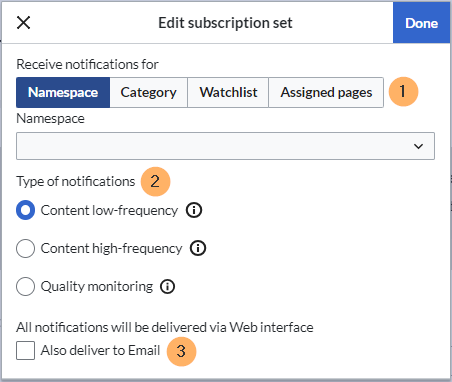Enable Also deliver to Email checkbox

(25, 350)
